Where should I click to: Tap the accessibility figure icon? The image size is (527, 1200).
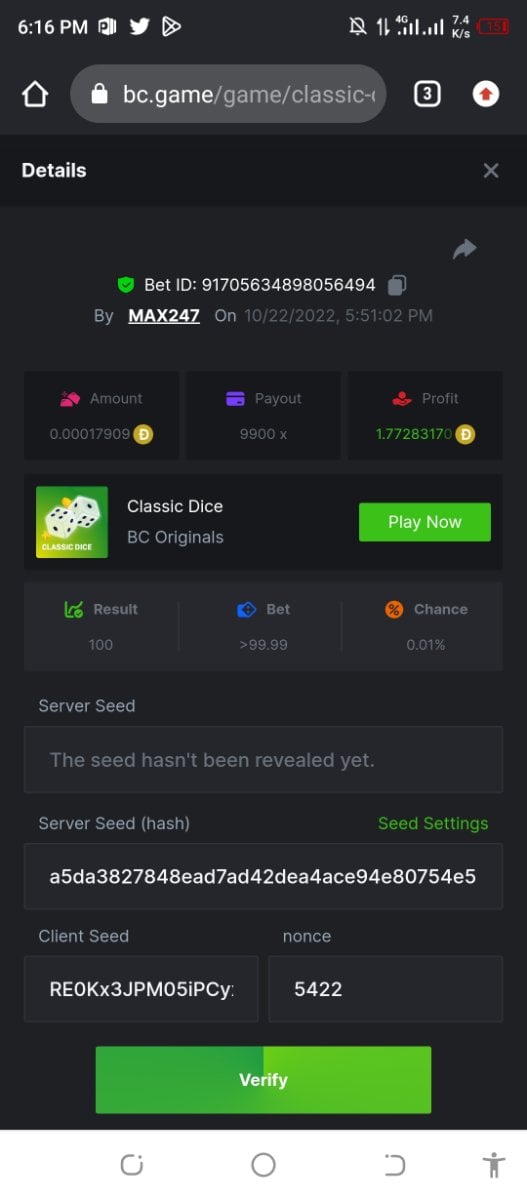(x=493, y=1164)
